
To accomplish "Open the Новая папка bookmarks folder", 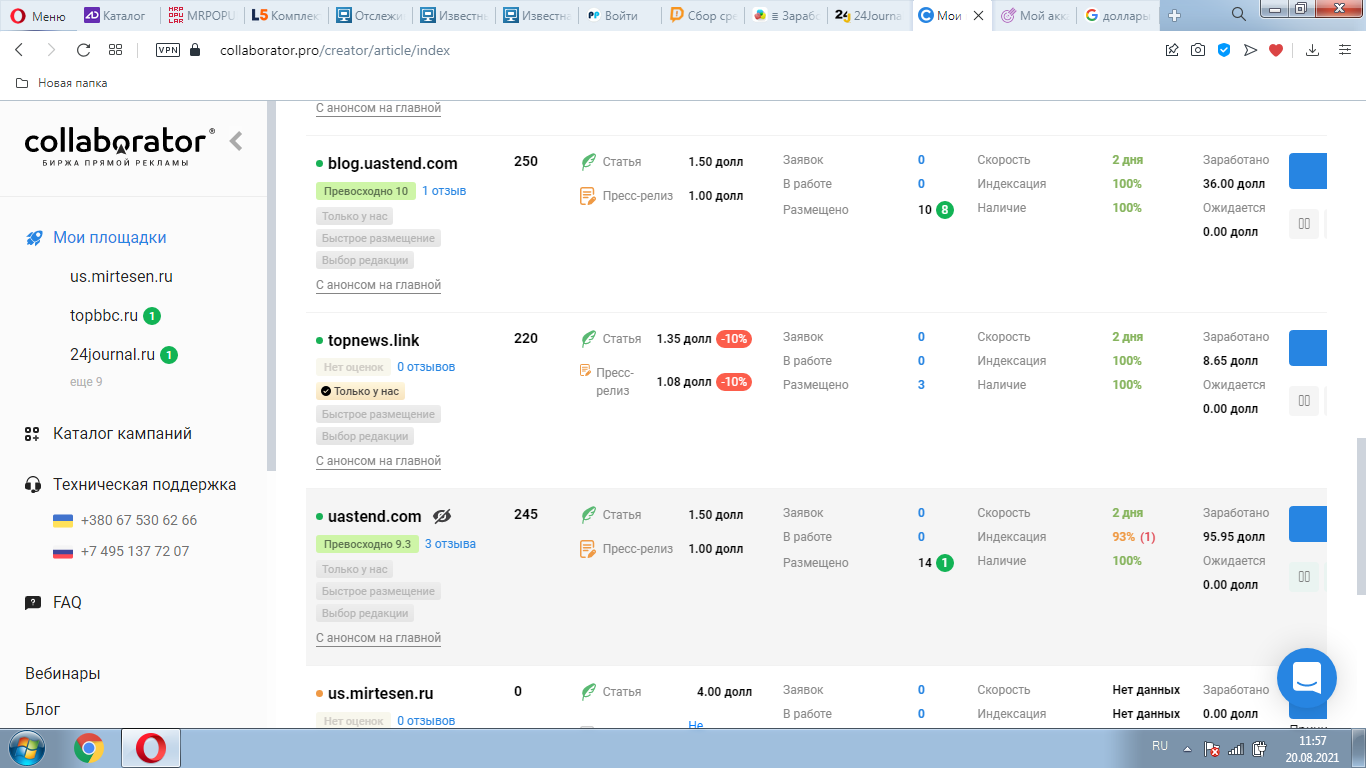I will click(x=62, y=83).
